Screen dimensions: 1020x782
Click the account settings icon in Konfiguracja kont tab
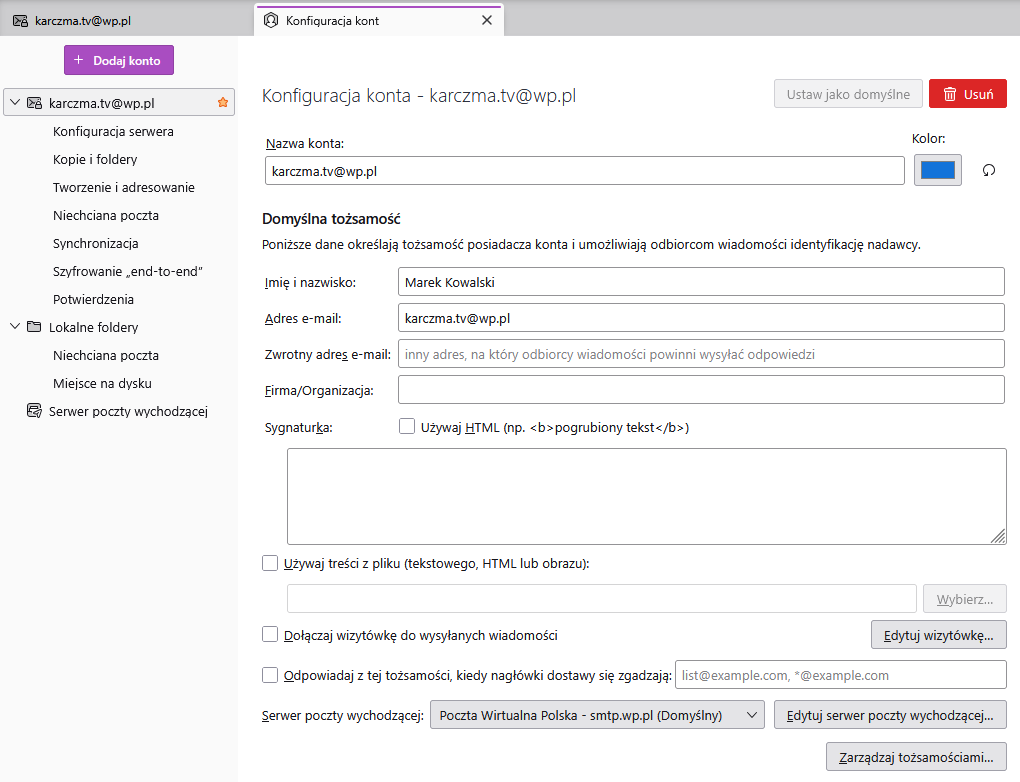271,20
